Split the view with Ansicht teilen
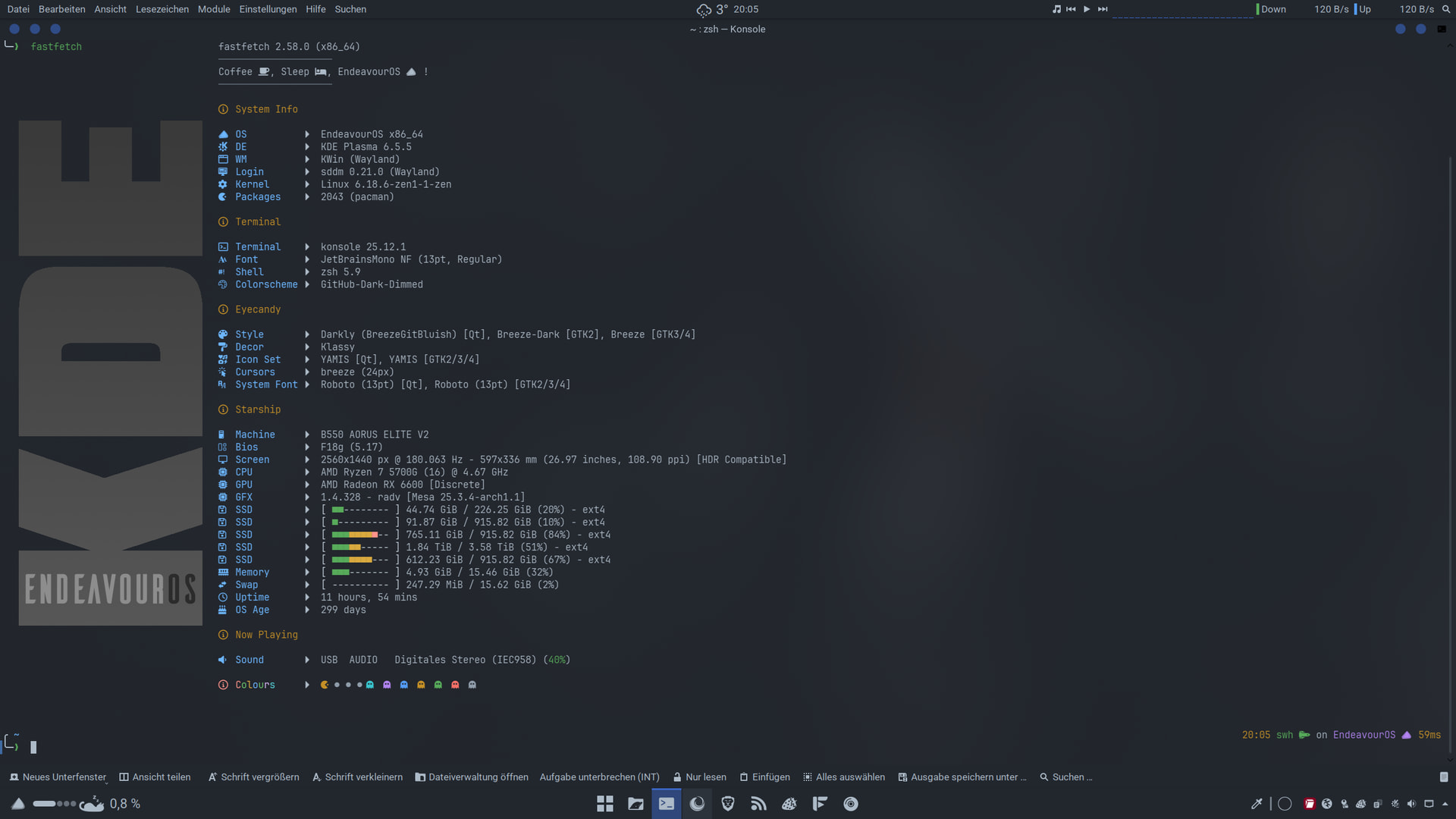 (155, 777)
